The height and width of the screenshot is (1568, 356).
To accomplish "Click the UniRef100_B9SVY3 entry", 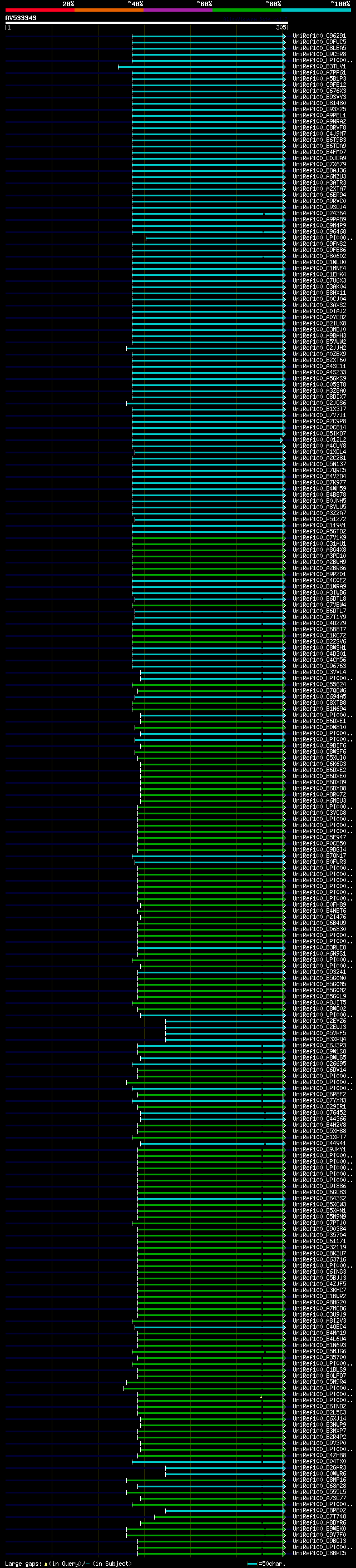I will pos(319,97).
